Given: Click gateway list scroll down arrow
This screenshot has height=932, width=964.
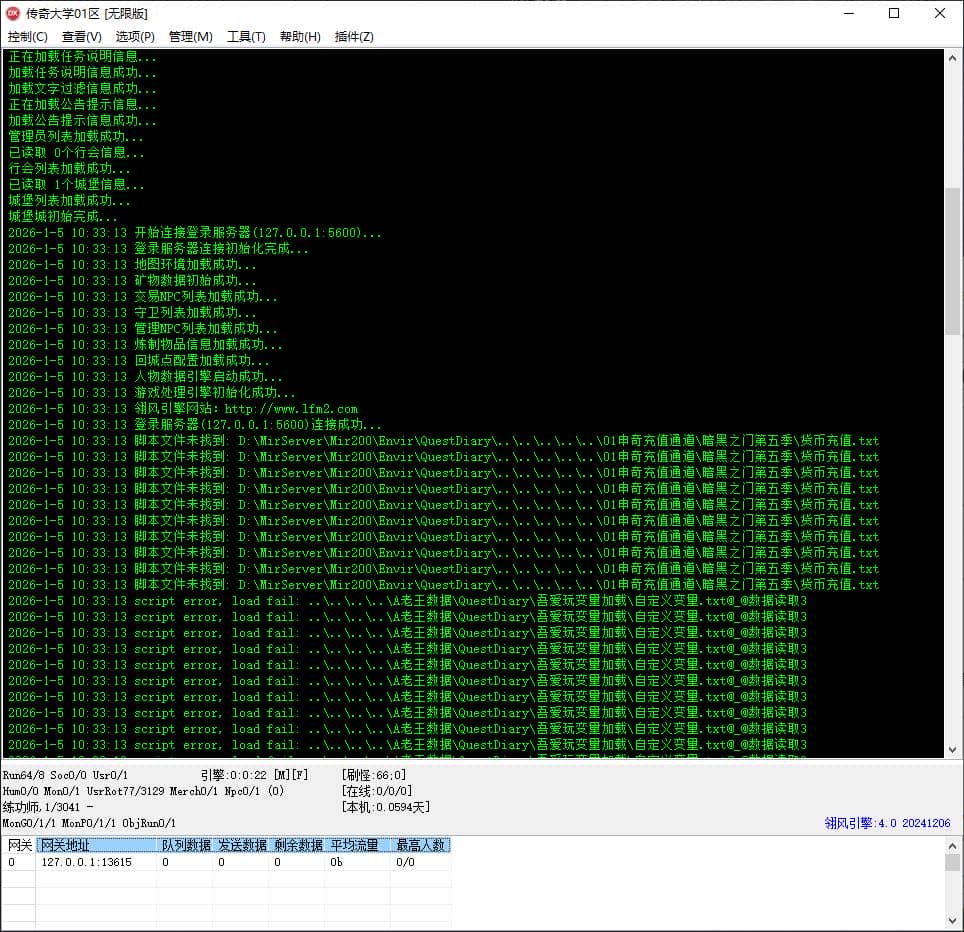Looking at the screenshot, I should (x=952, y=922).
